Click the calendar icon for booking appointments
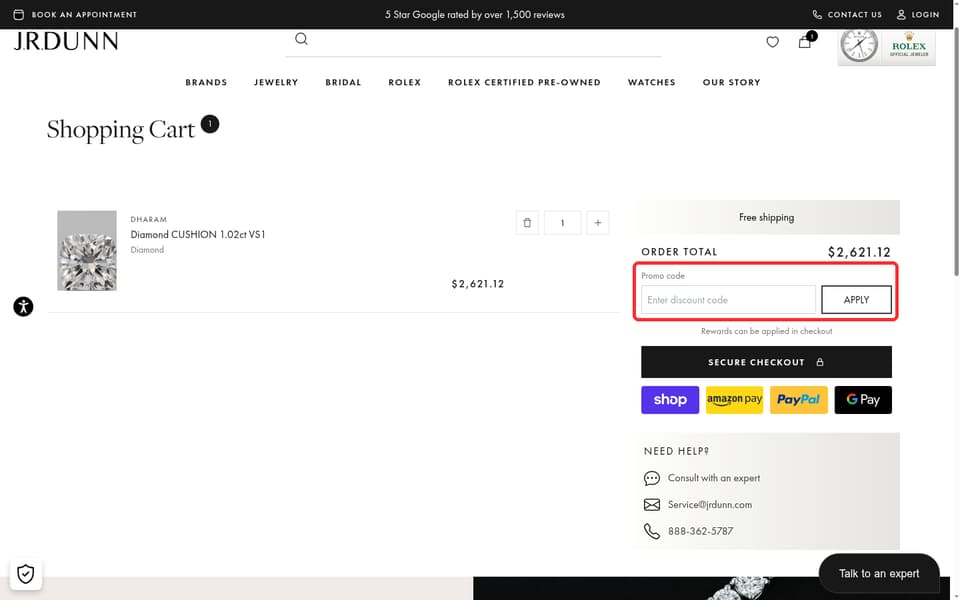Viewport: 960px width, 600px height. 19,14
